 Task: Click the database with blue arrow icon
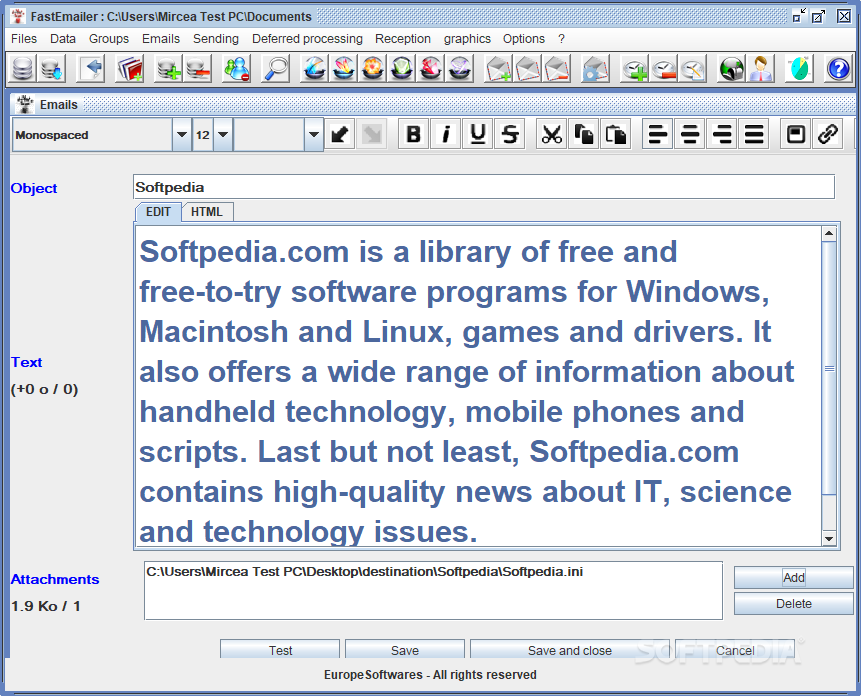[52, 69]
